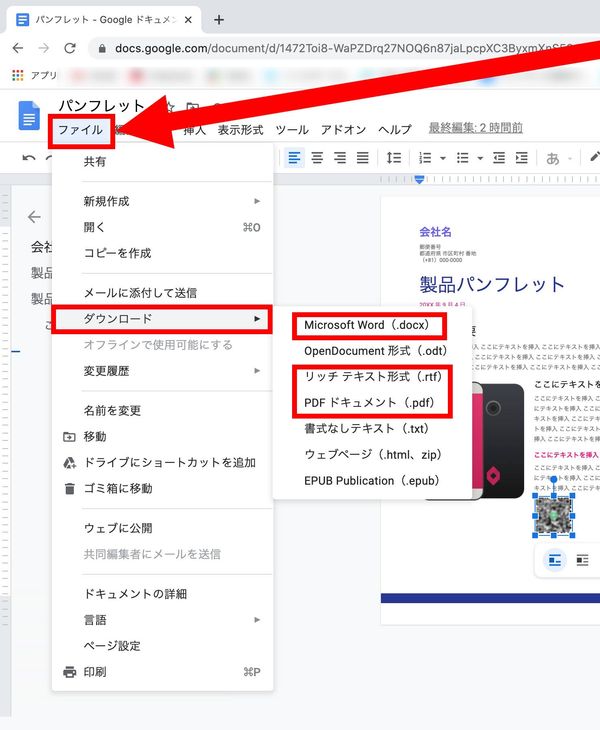Click the 製品パンフレット heading in document
The image size is (600, 730).
(x=492, y=284)
